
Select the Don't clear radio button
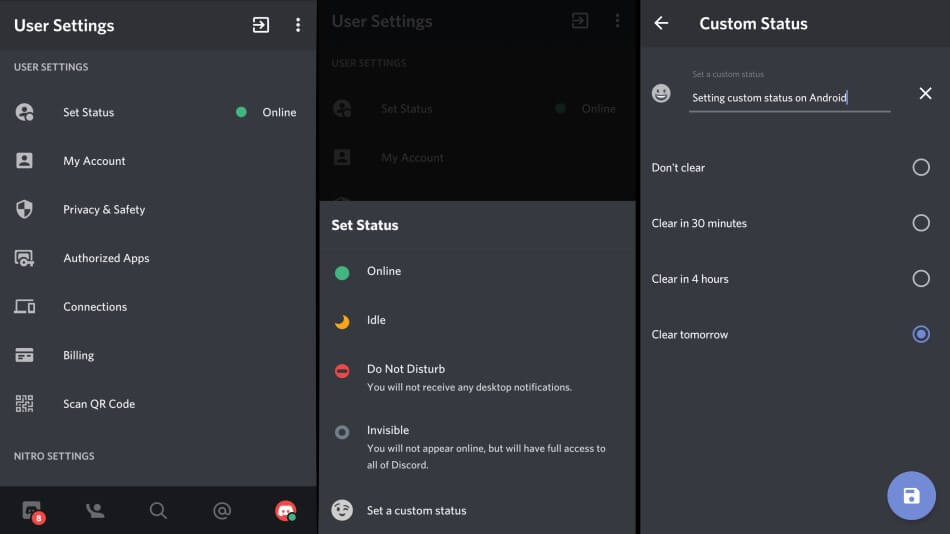(921, 167)
